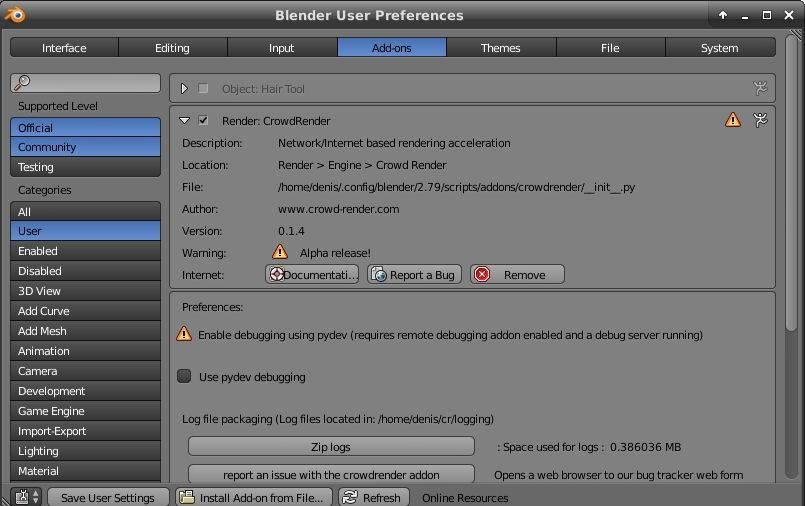Select the 3D View category

pos(85,291)
